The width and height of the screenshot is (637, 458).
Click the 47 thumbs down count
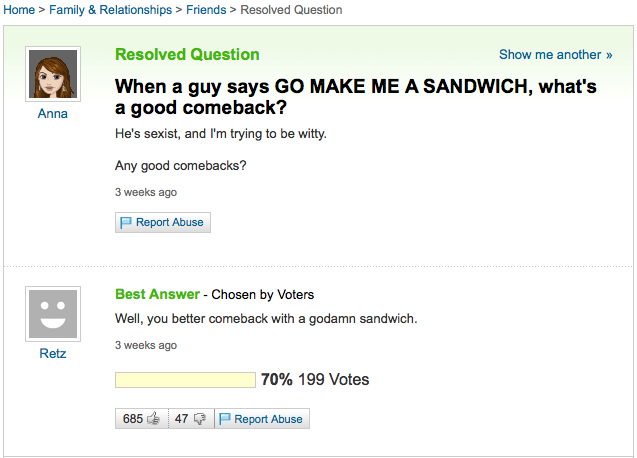click(x=181, y=419)
